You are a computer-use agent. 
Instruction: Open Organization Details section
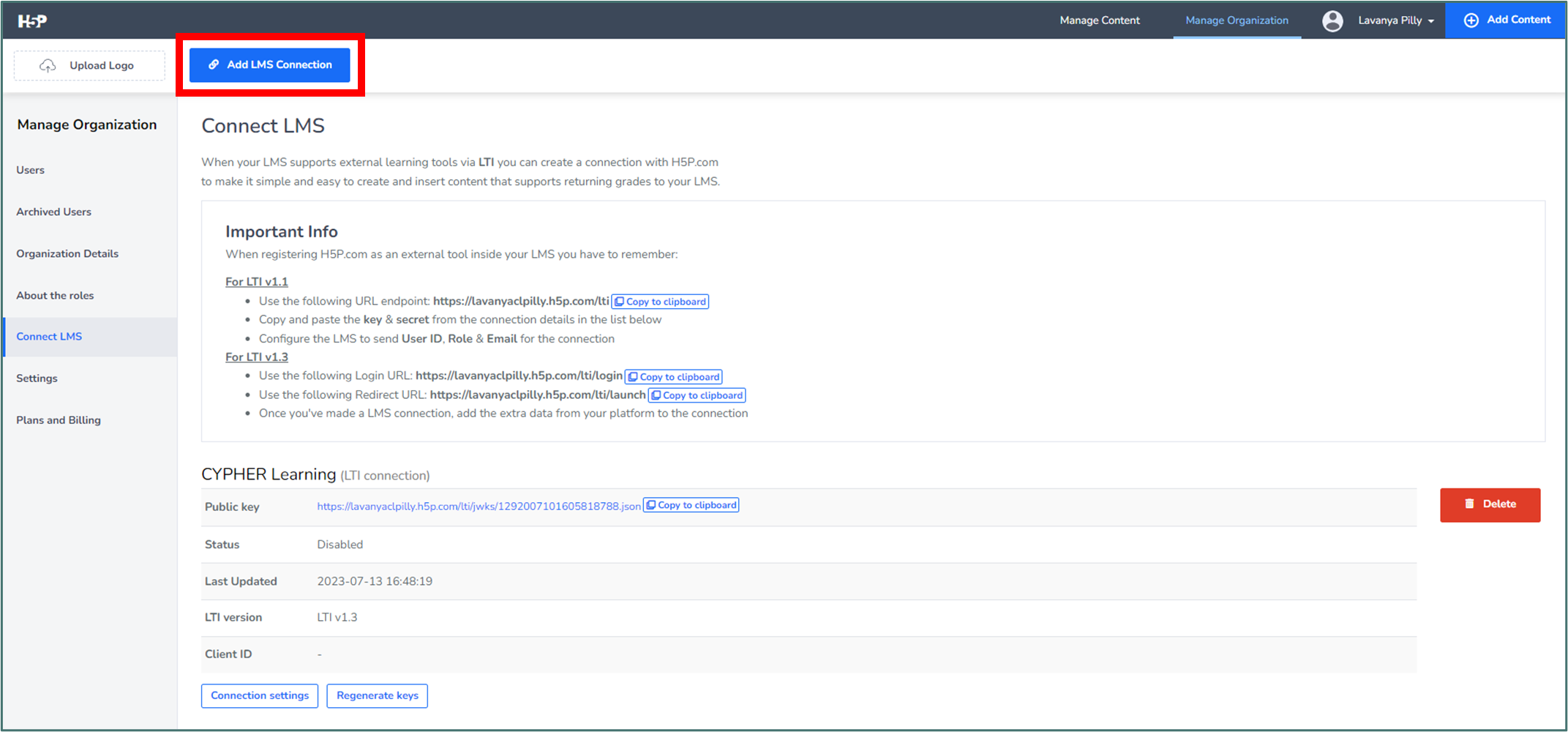[67, 253]
